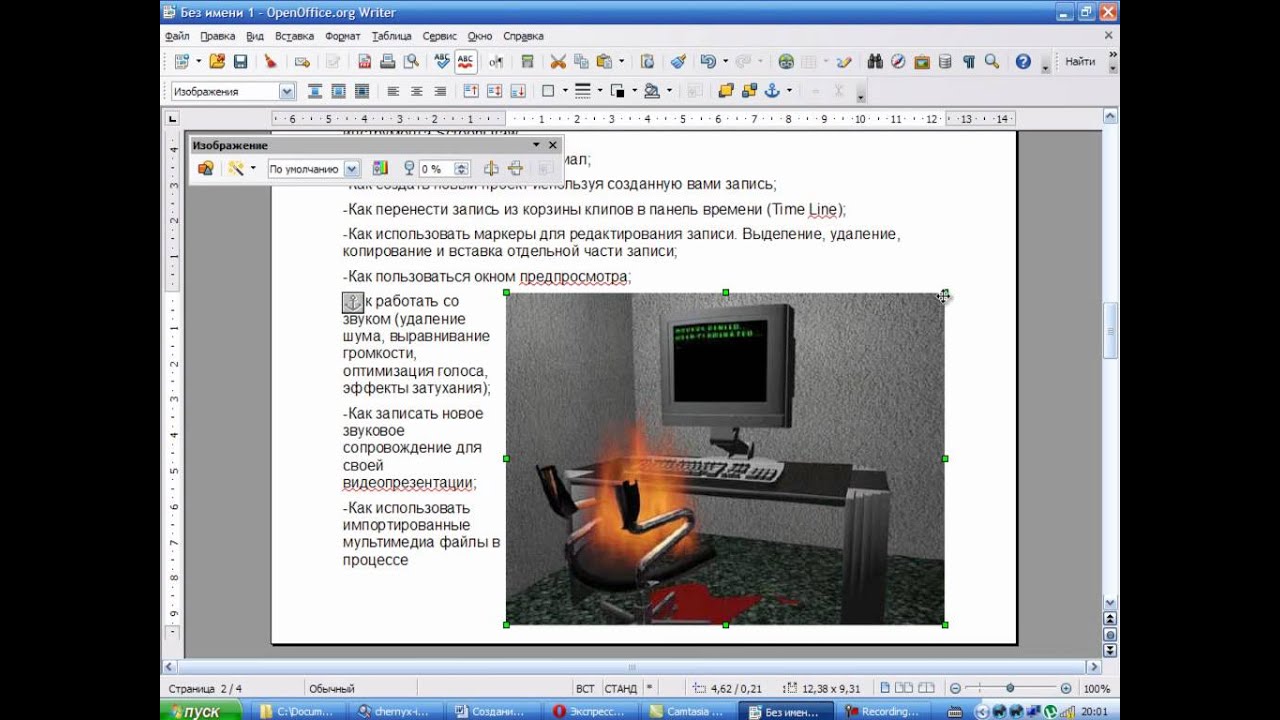Show drawing functions pencil icon
Image resolution: width=1280 pixels, height=720 pixels.
(x=845, y=62)
